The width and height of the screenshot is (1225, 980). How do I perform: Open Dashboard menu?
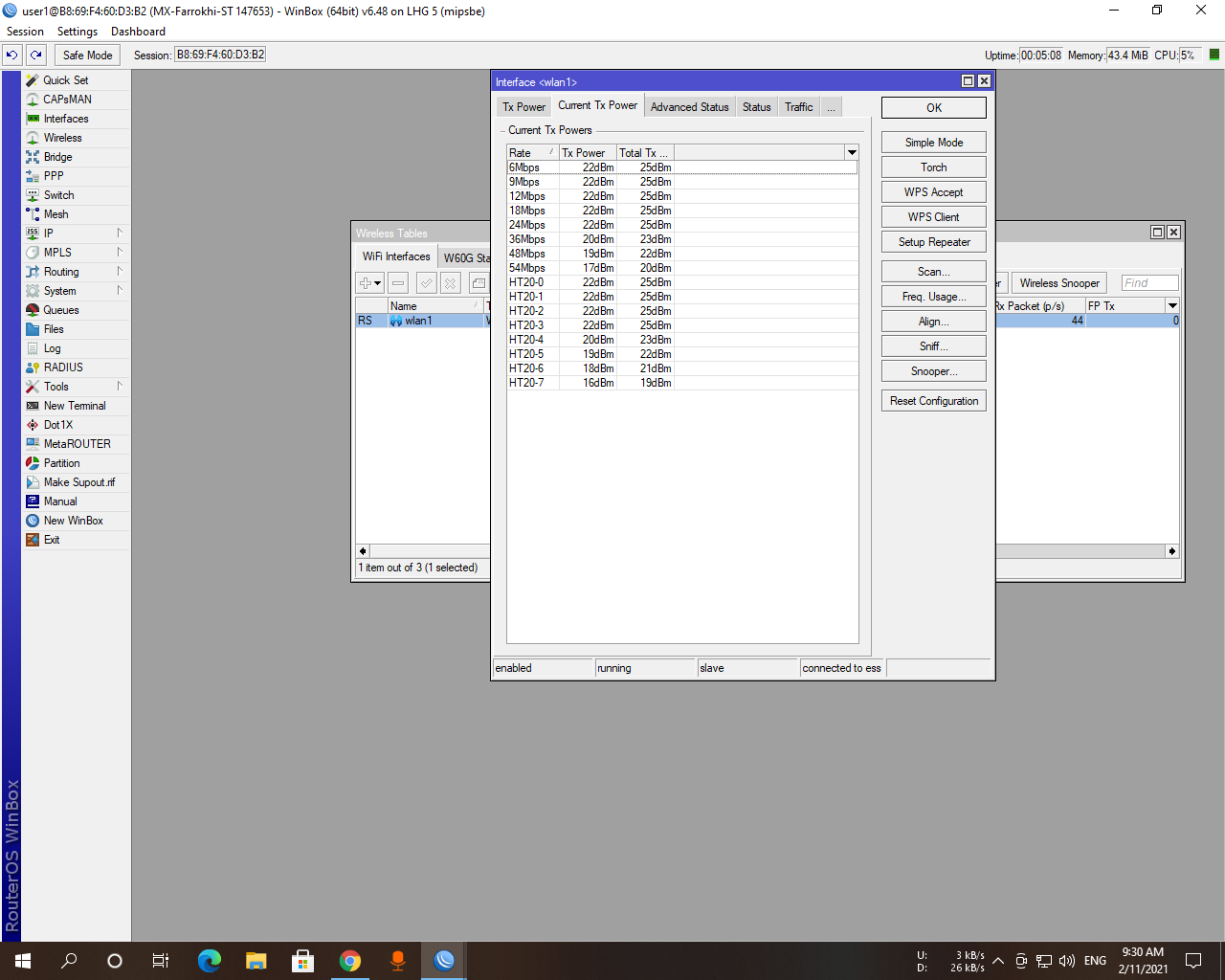click(138, 32)
